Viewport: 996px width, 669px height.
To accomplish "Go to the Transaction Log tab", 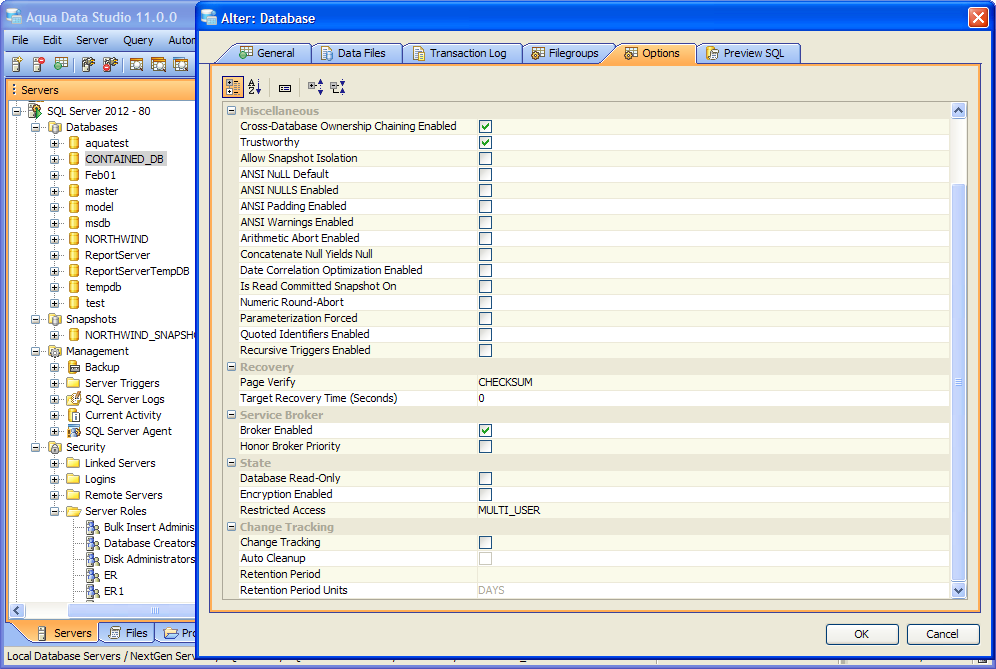I will (x=460, y=53).
